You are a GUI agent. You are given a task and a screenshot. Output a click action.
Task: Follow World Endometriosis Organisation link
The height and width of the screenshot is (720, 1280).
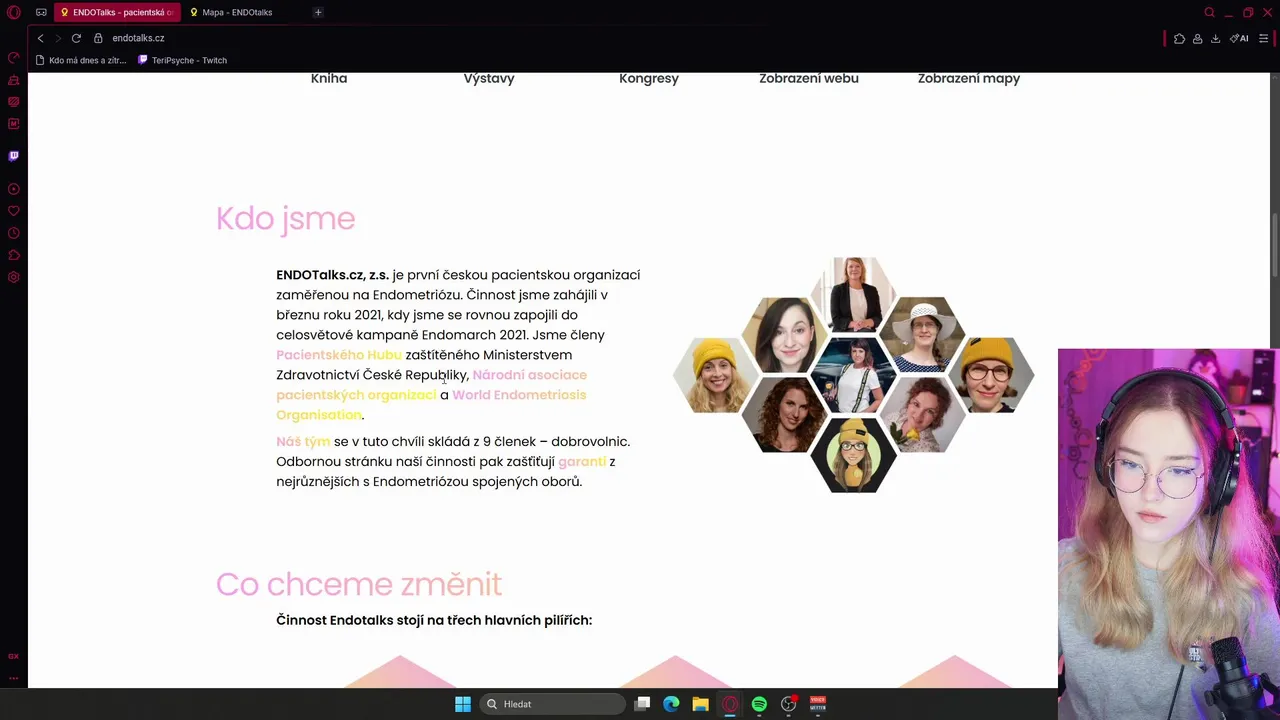coord(519,395)
